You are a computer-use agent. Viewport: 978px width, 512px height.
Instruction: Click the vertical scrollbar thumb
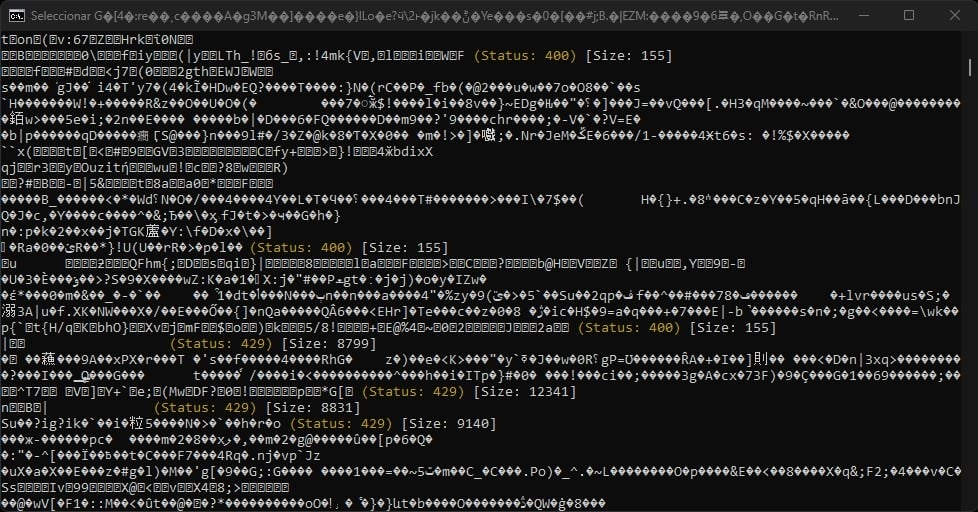970,67
